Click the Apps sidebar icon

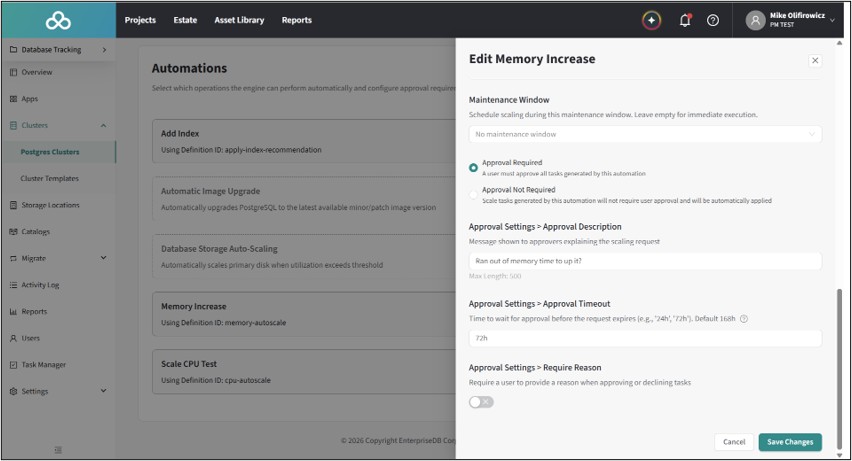14,99
